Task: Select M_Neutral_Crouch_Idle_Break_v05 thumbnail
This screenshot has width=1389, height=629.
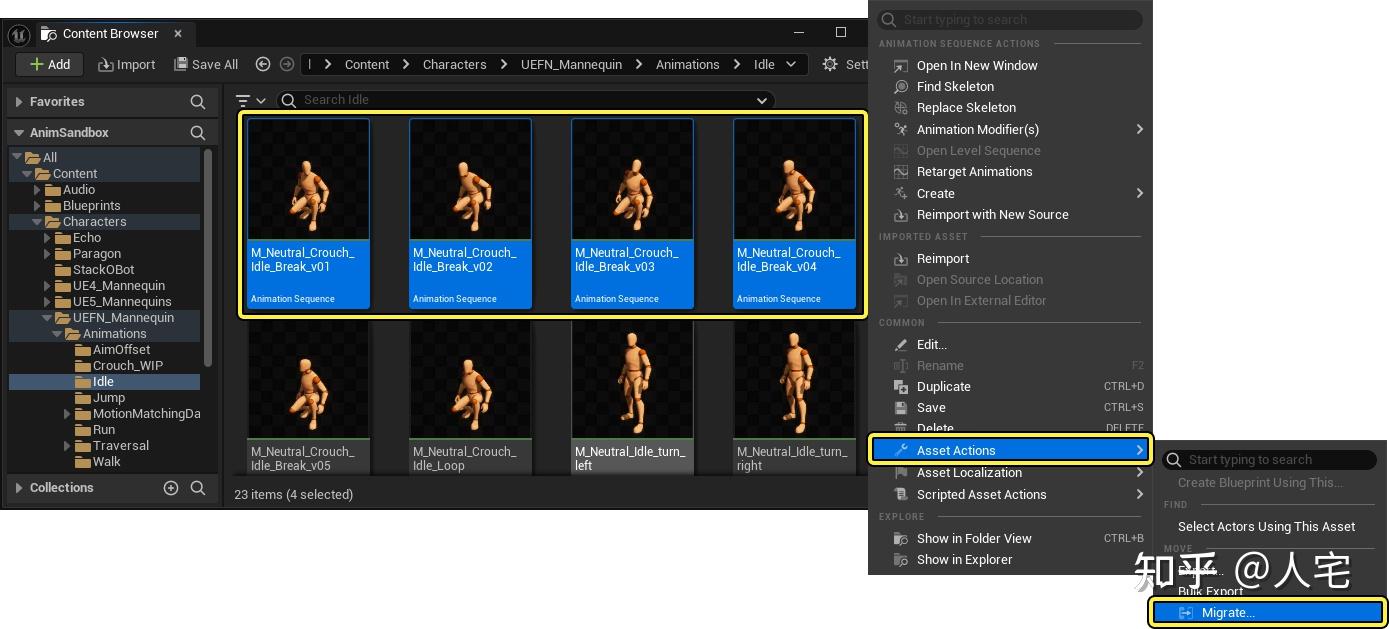Action: click(x=308, y=381)
